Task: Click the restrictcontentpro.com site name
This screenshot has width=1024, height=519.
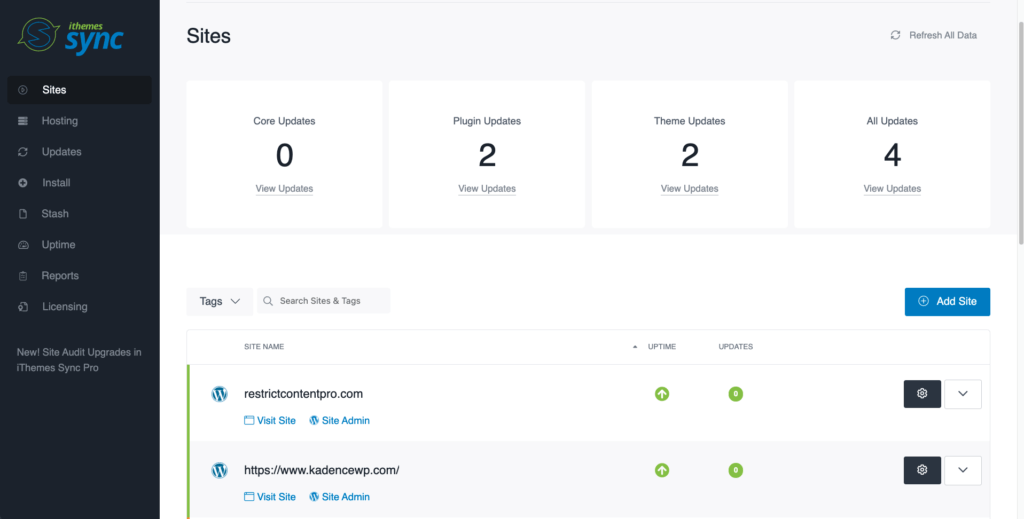Action: (303, 394)
